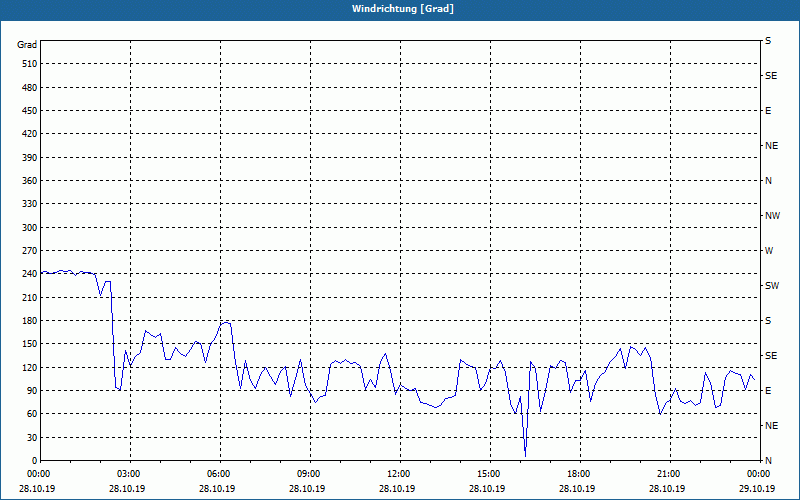Click the 420 y-axis tick label

pos(30,134)
